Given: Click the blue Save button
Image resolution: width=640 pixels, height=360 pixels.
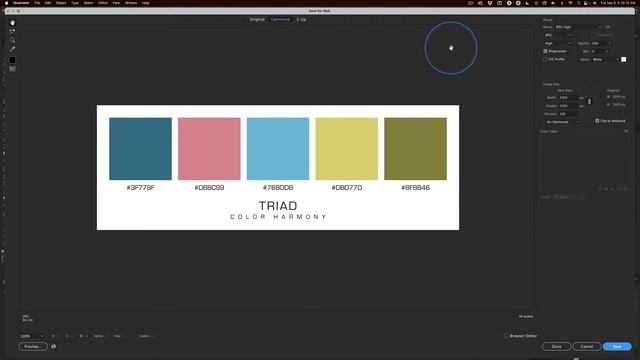Looking at the screenshot, I should (x=617, y=347).
